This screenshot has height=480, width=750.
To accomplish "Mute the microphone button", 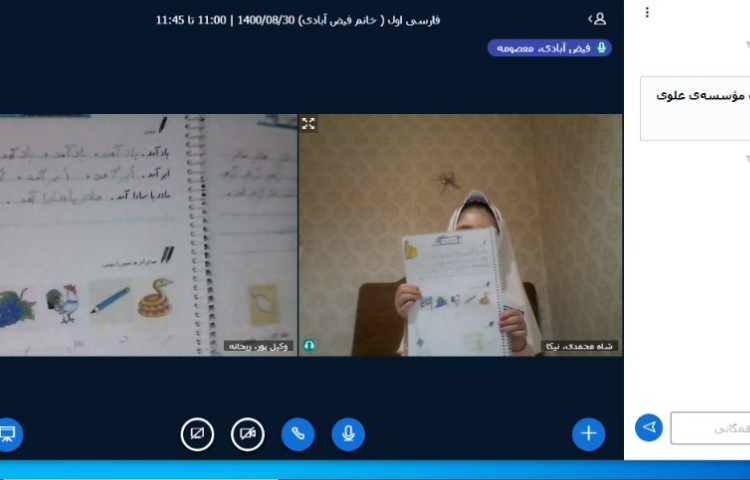I will (x=348, y=434).
